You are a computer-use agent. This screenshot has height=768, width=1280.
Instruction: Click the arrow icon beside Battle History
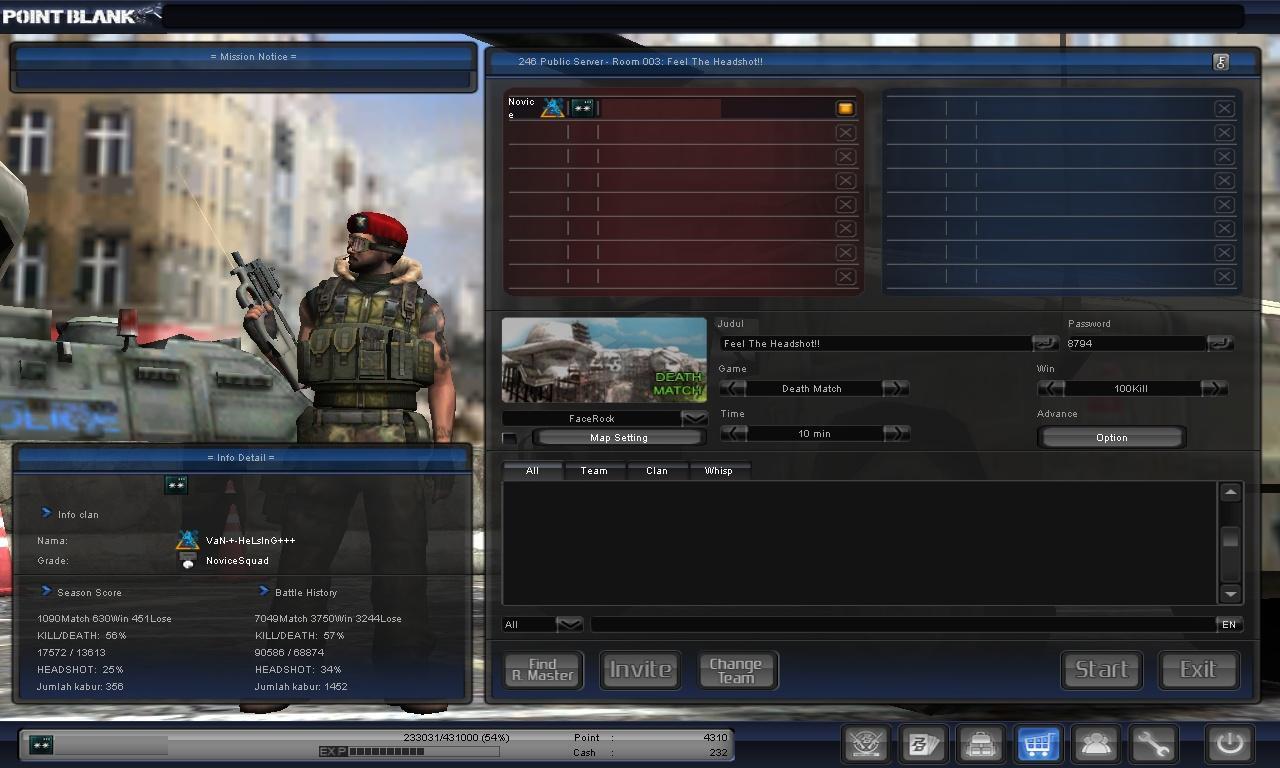point(264,591)
